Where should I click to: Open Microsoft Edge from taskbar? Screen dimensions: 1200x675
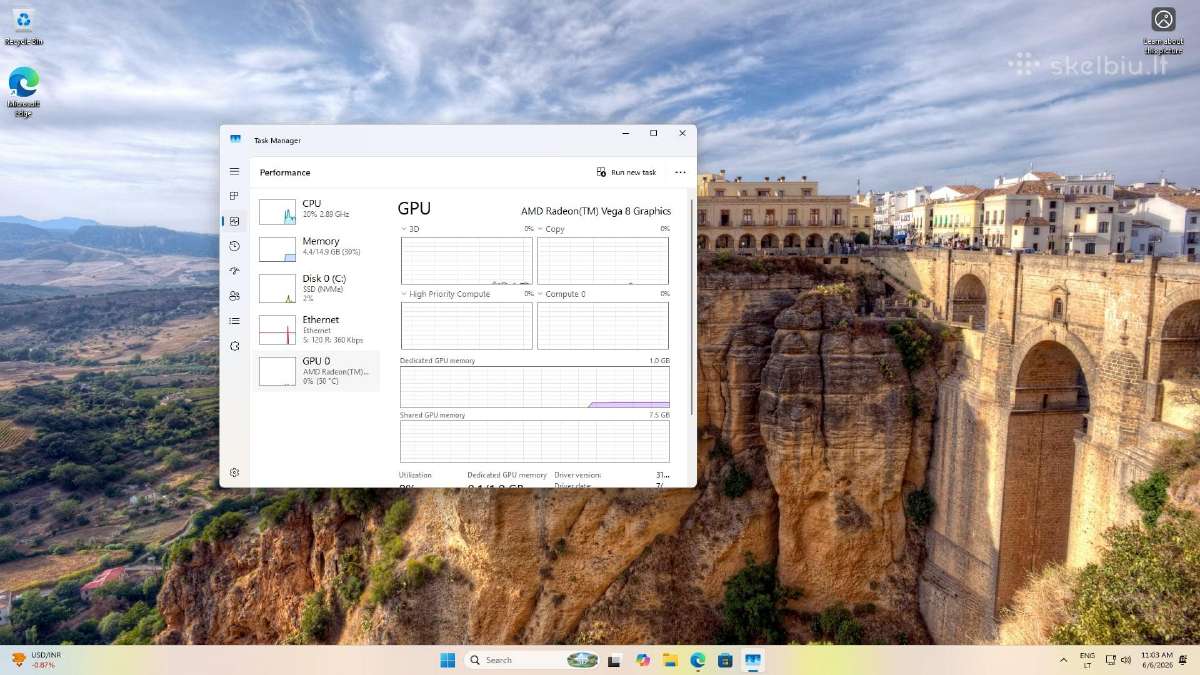(698, 660)
